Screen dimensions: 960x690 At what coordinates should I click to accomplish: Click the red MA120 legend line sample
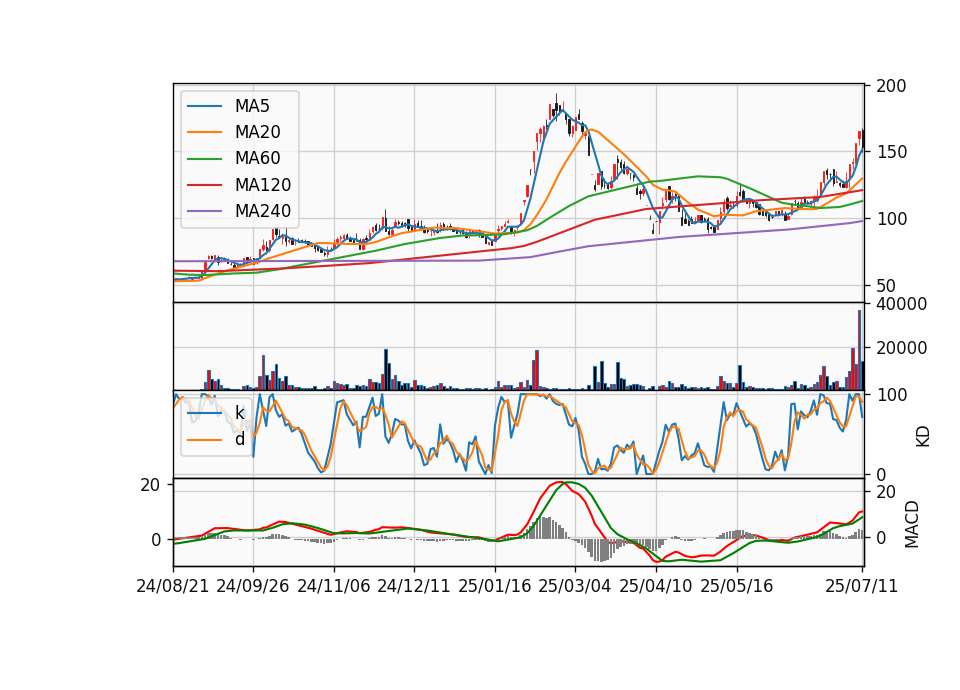[x=204, y=185]
